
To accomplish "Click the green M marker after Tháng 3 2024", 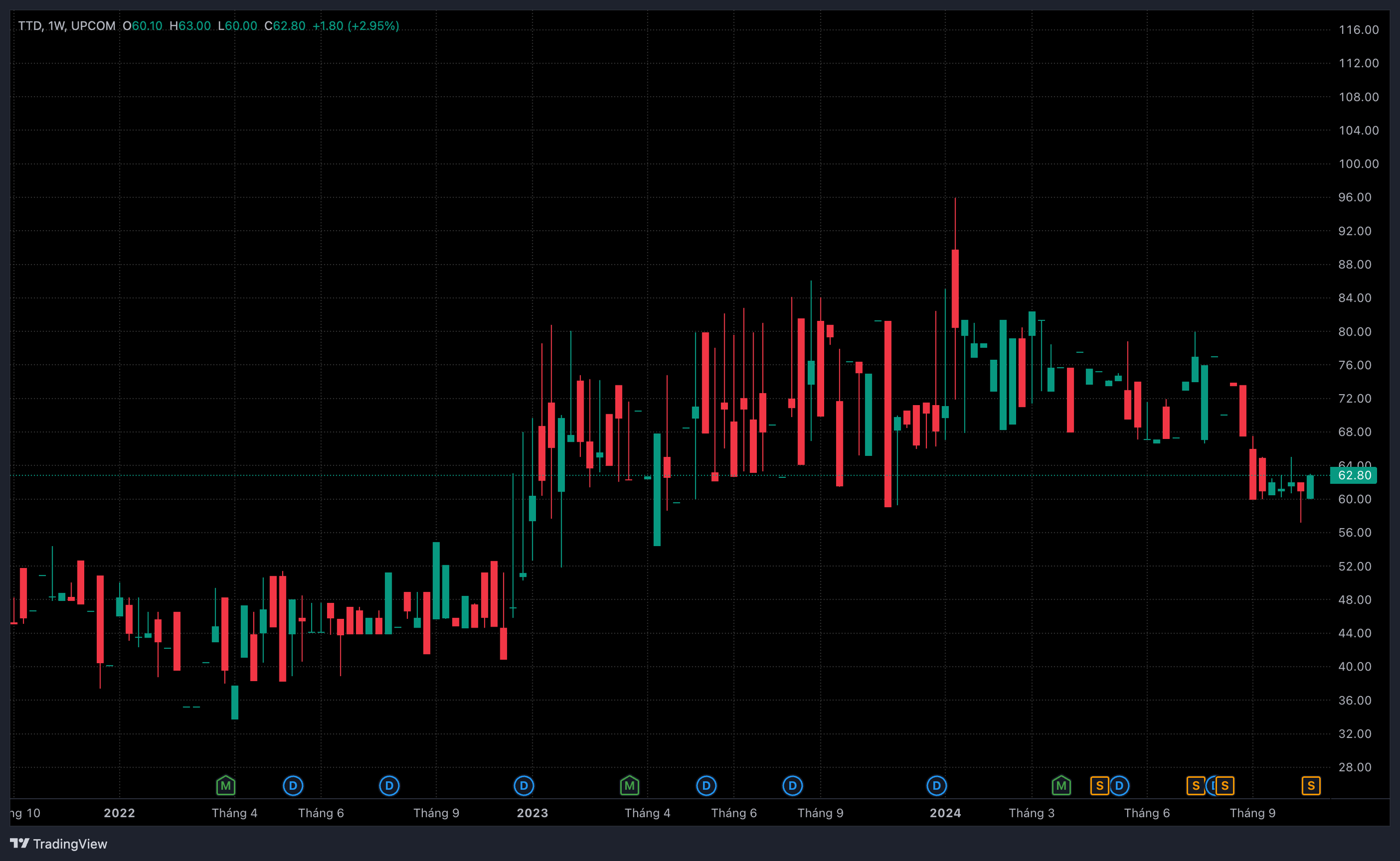I will tap(1061, 786).
